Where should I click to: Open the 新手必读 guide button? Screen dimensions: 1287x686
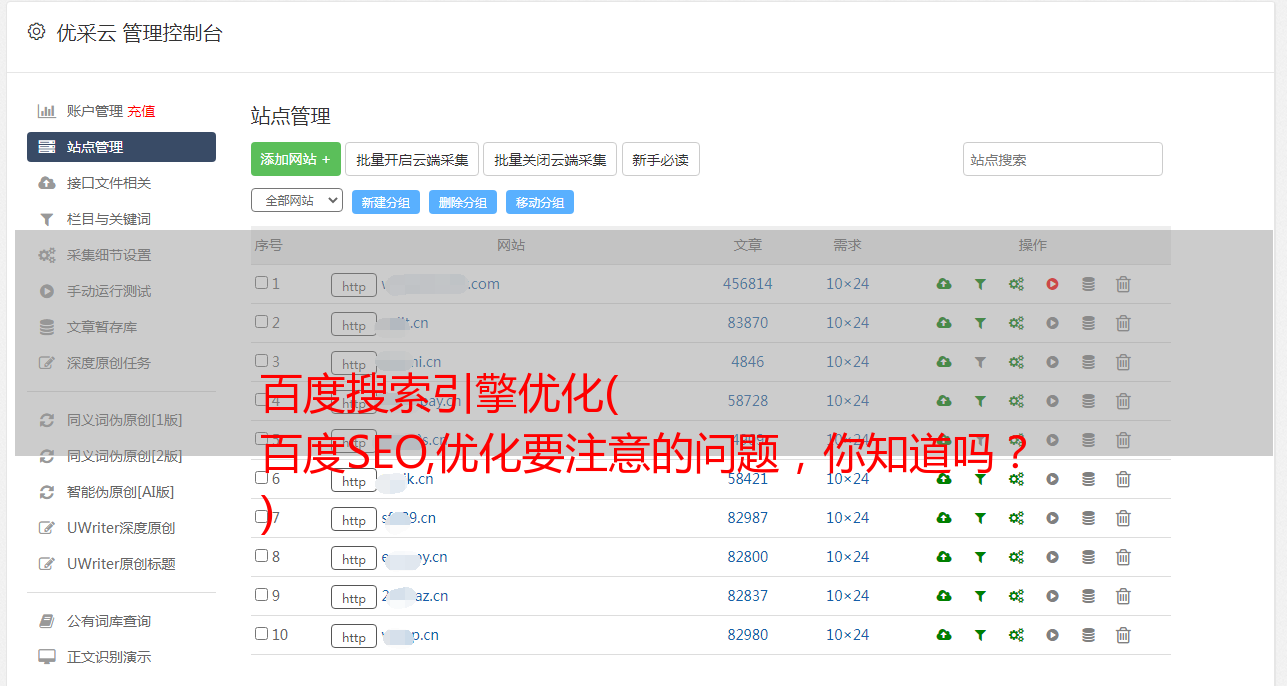[x=660, y=159]
